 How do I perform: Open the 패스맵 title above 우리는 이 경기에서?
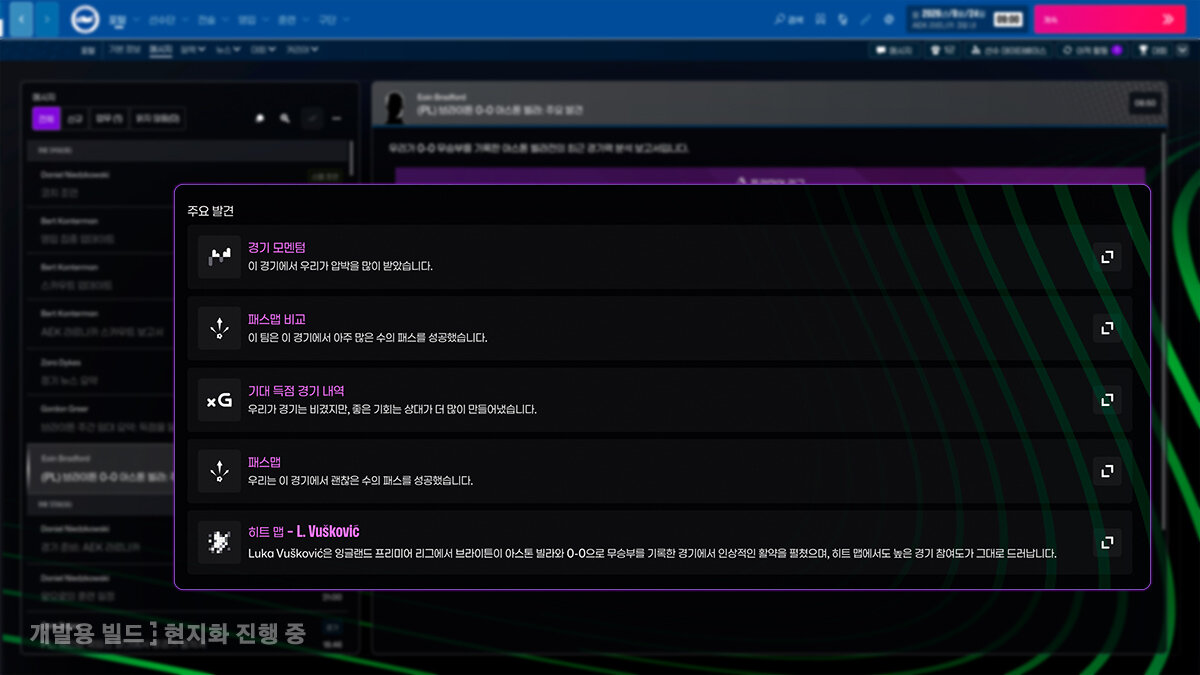pyautogui.click(x=264, y=462)
